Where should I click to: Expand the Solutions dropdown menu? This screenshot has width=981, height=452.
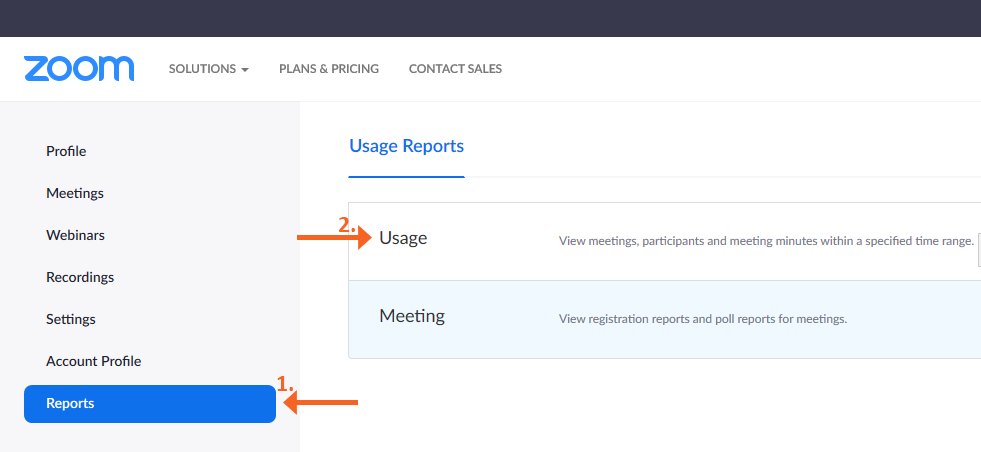208,69
